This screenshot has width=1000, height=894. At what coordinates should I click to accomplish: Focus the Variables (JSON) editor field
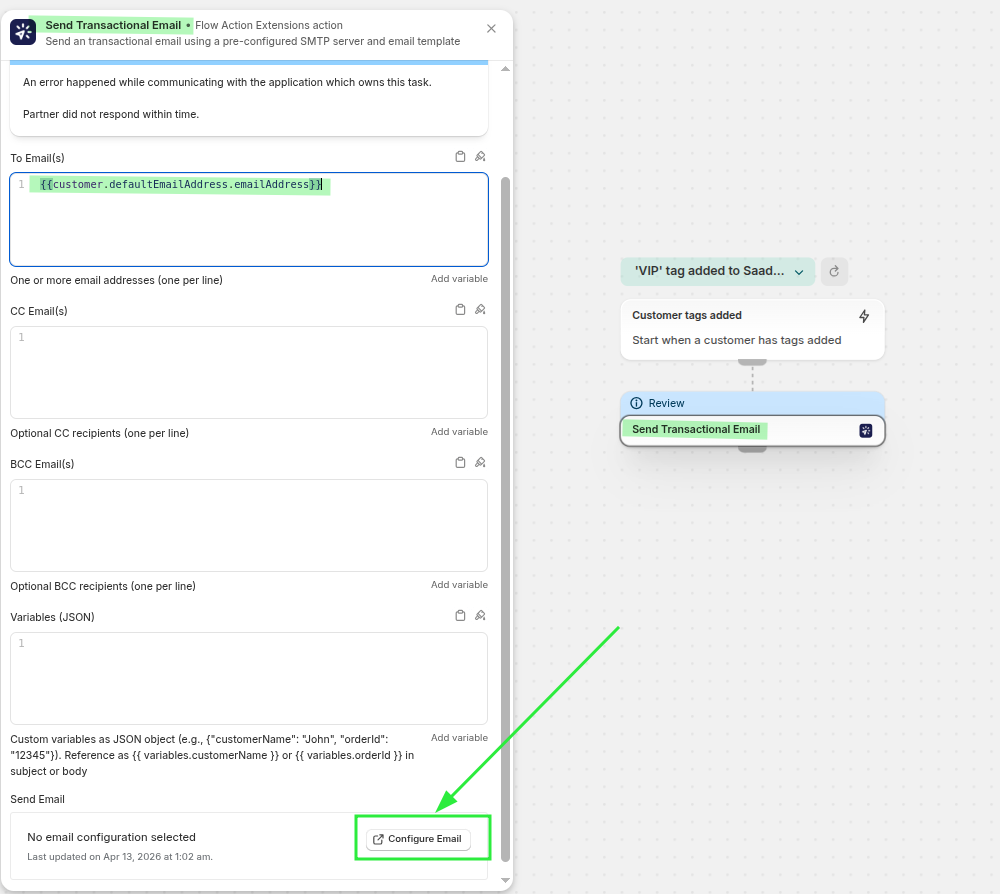point(249,678)
